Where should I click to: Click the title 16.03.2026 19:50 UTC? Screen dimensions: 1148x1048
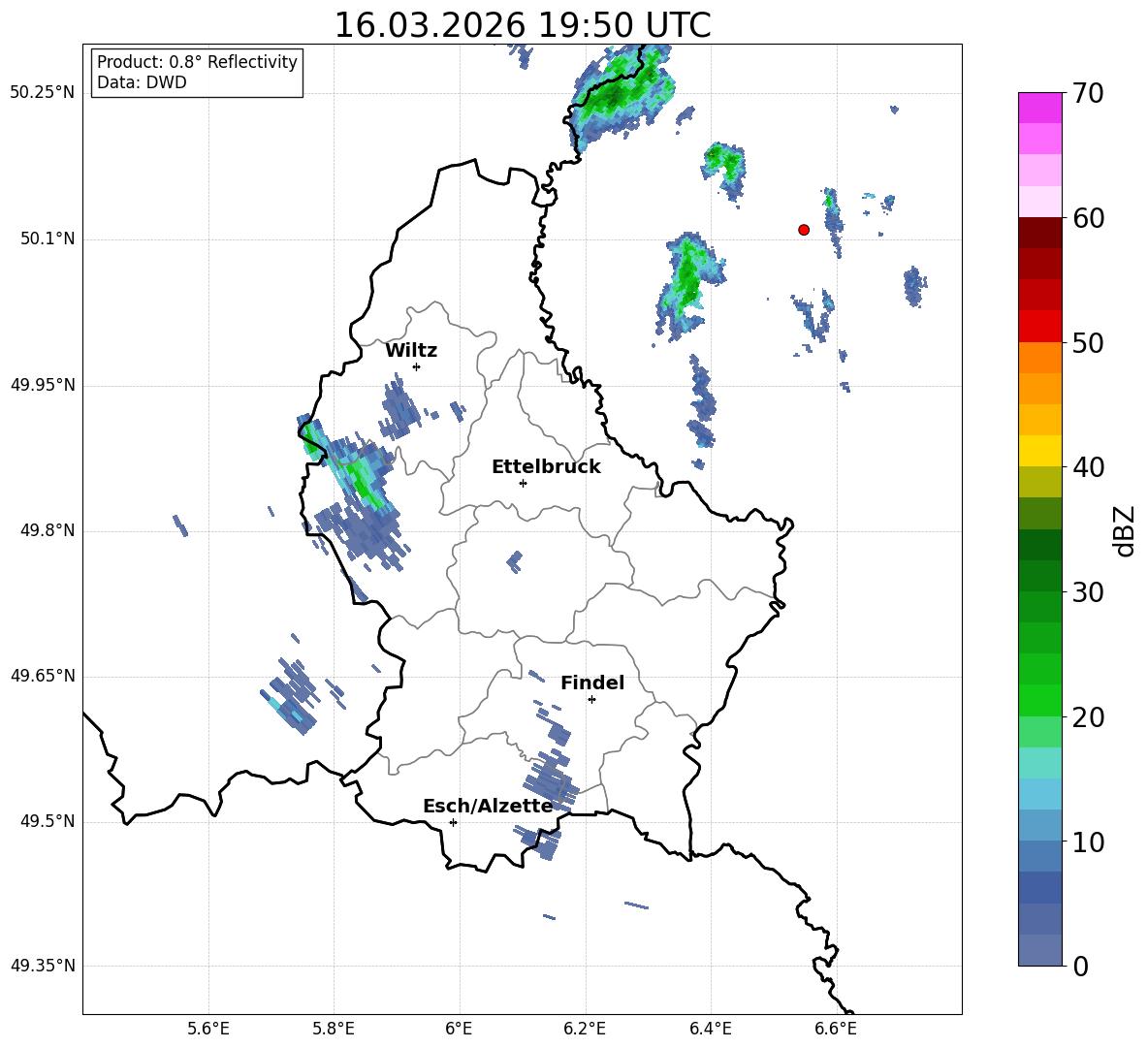(x=523, y=25)
